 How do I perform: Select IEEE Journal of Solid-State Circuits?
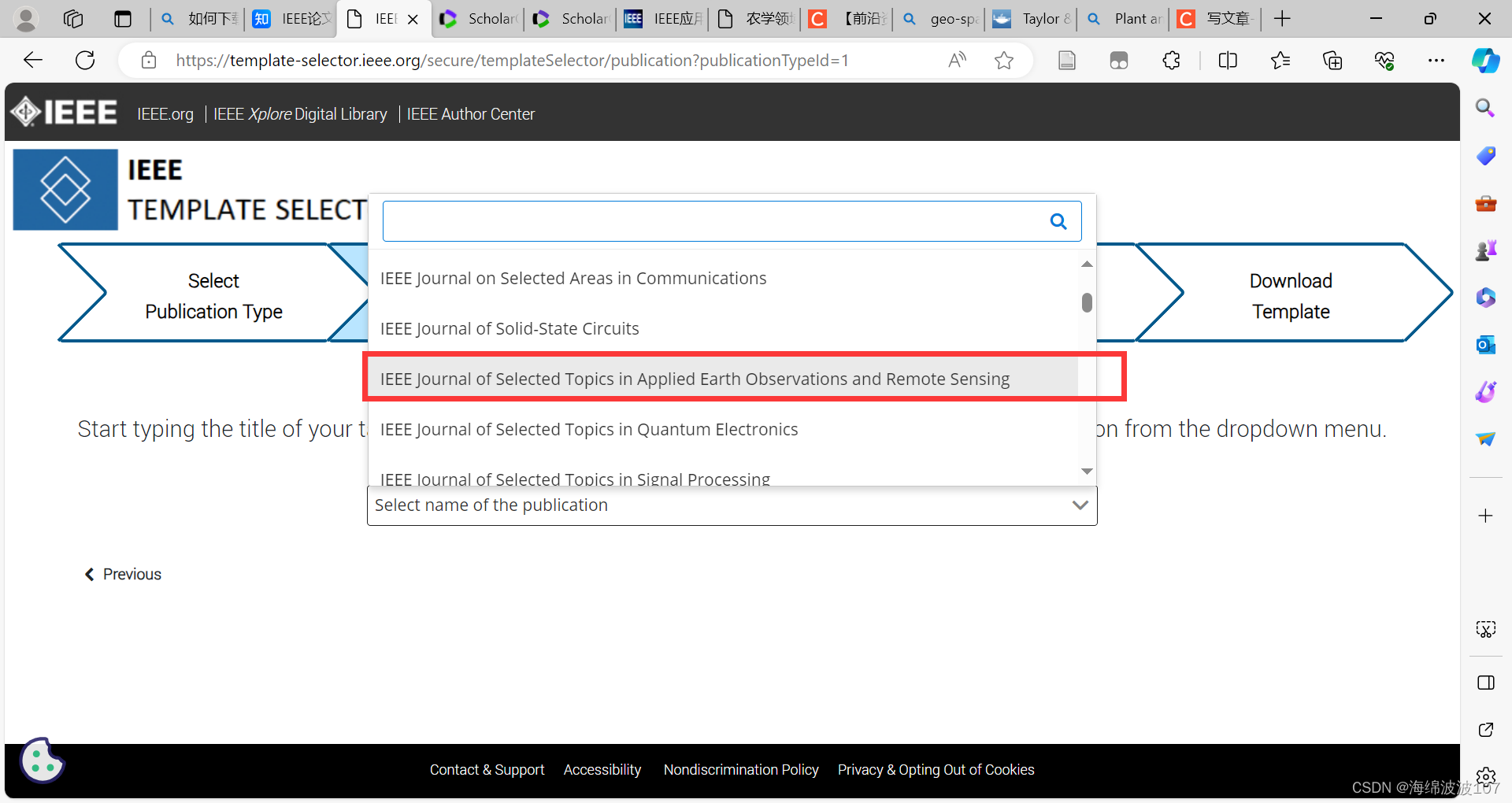click(x=724, y=329)
